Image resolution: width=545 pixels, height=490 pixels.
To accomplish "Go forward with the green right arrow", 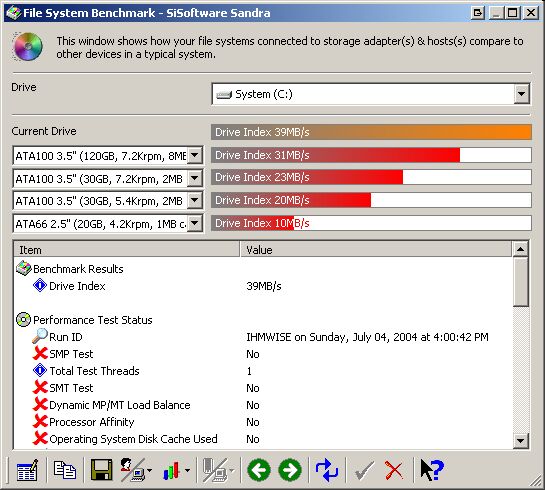I will click(290, 470).
